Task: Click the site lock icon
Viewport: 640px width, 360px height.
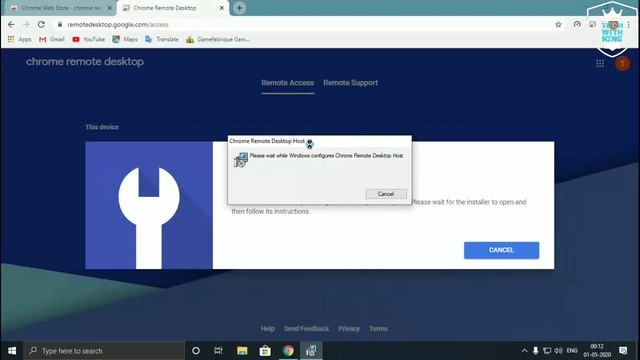Action: point(60,24)
